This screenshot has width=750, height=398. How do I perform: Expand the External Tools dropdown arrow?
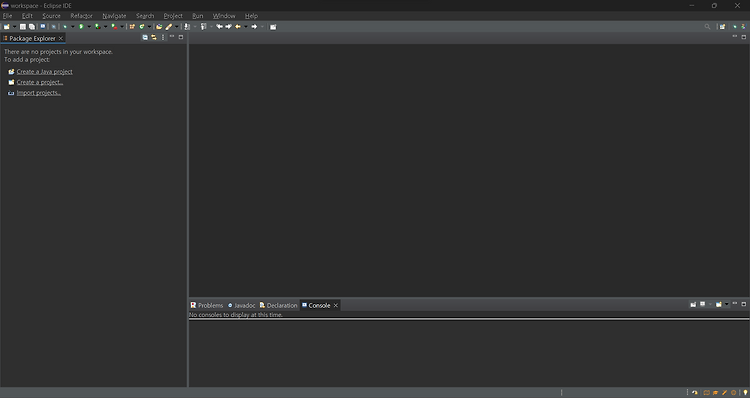coord(122,27)
